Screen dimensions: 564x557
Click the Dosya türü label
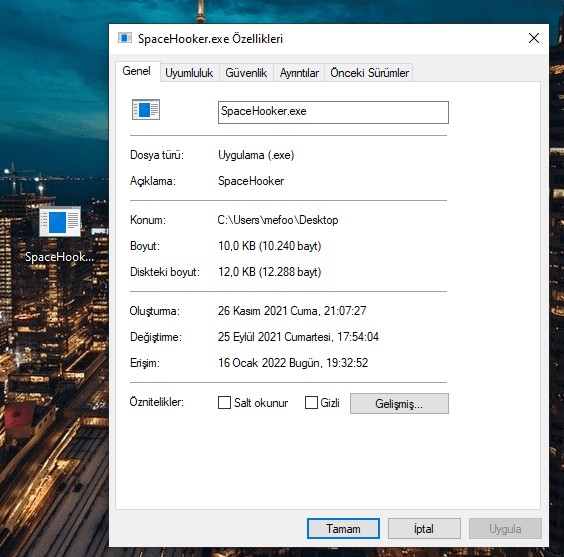tap(157, 155)
